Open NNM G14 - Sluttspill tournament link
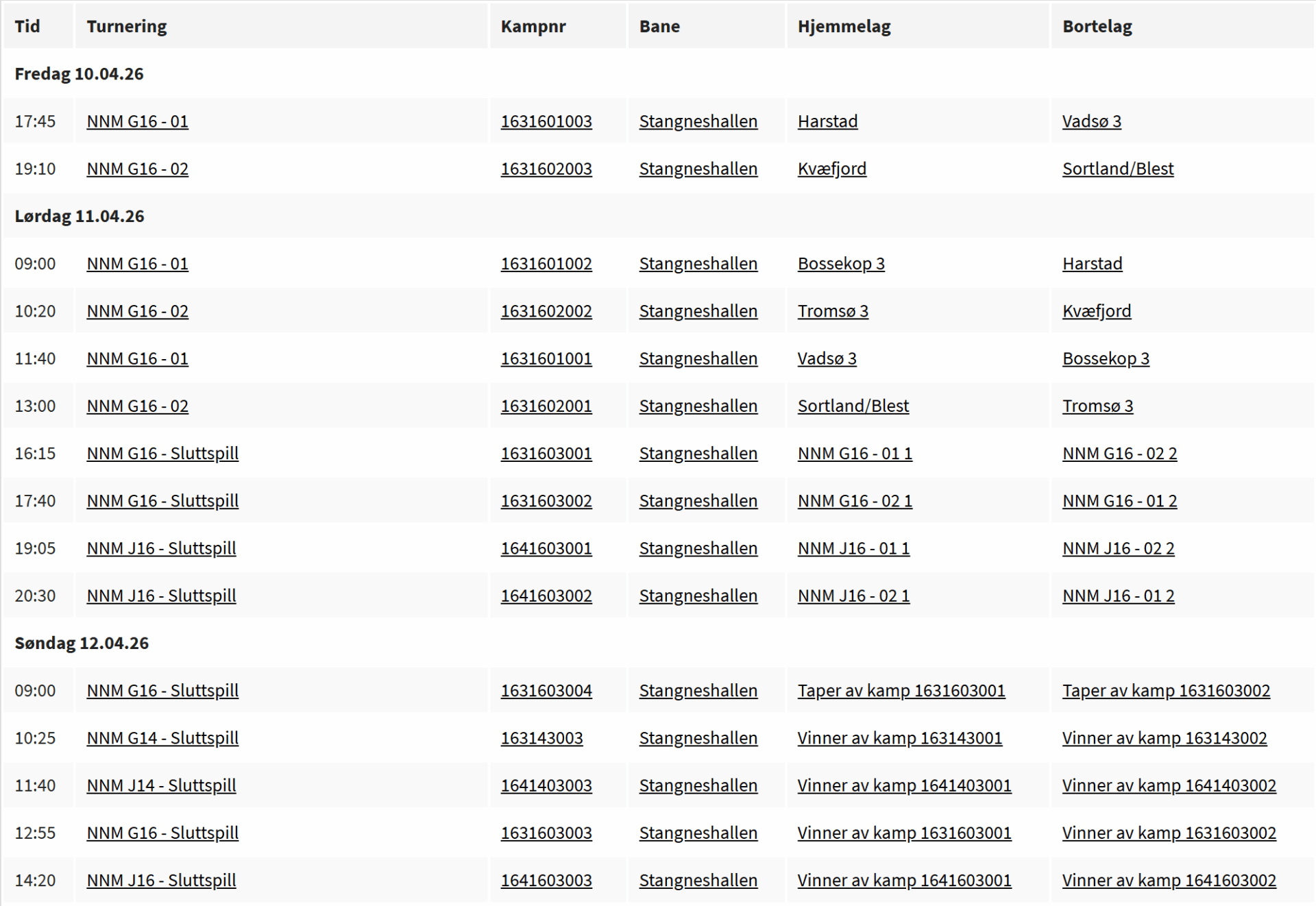The image size is (1316, 906). pyautogui.click(x=162, y=738)
